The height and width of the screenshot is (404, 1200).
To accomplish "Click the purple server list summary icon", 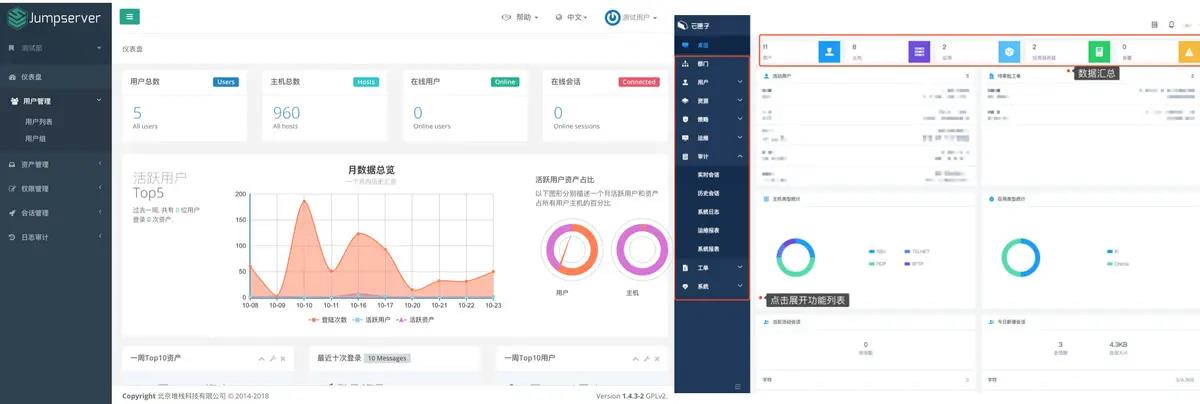I will [919, 51].
